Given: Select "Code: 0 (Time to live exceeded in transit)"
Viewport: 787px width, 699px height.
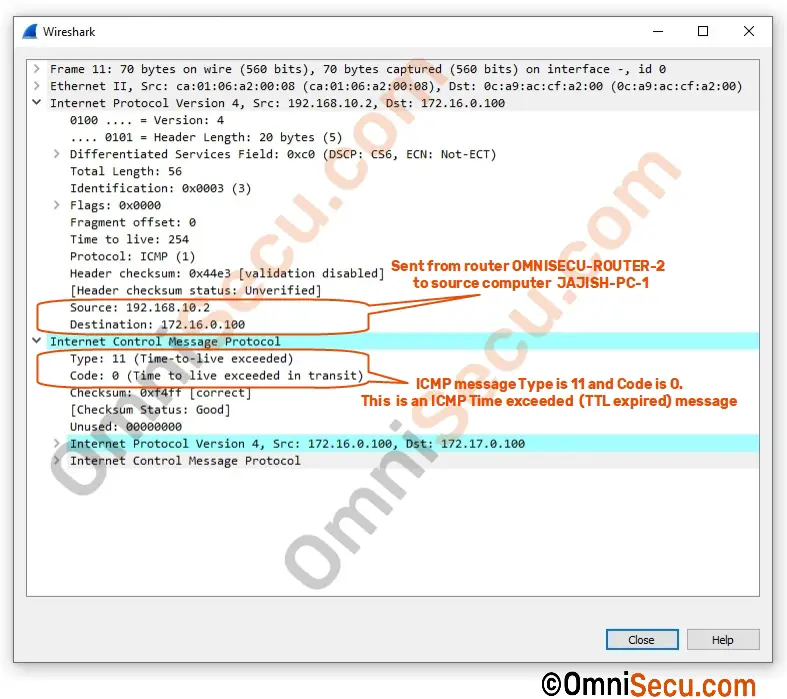Looking at the screenshot, I should pyautogui.click(x=216, y=376).
